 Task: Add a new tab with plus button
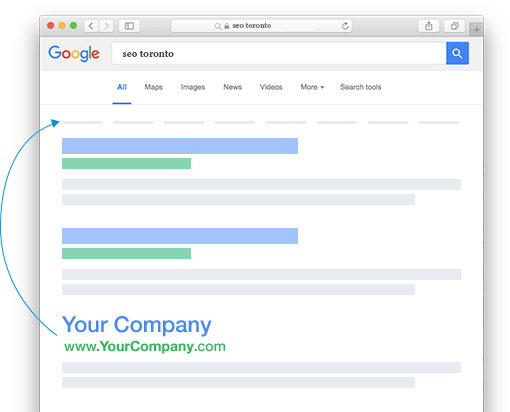476,29
